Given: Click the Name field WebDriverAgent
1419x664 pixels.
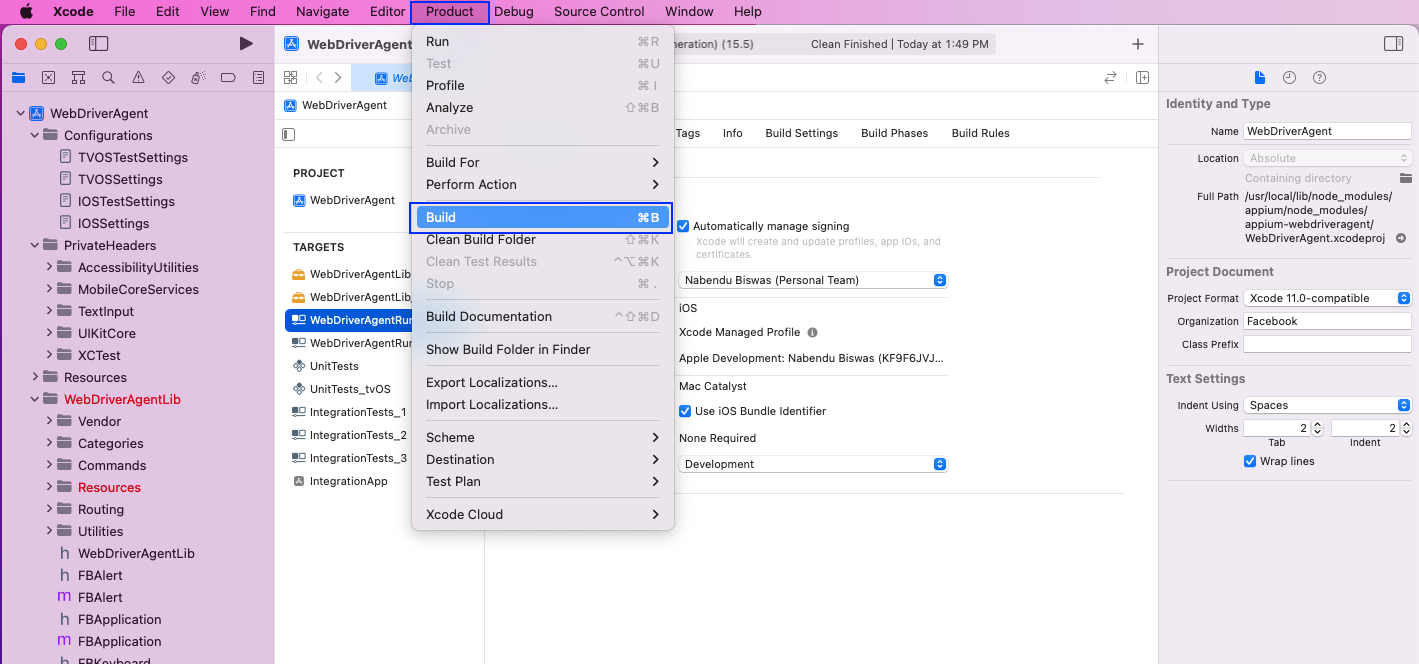Looking at the screenshot, I should 1327,131.
